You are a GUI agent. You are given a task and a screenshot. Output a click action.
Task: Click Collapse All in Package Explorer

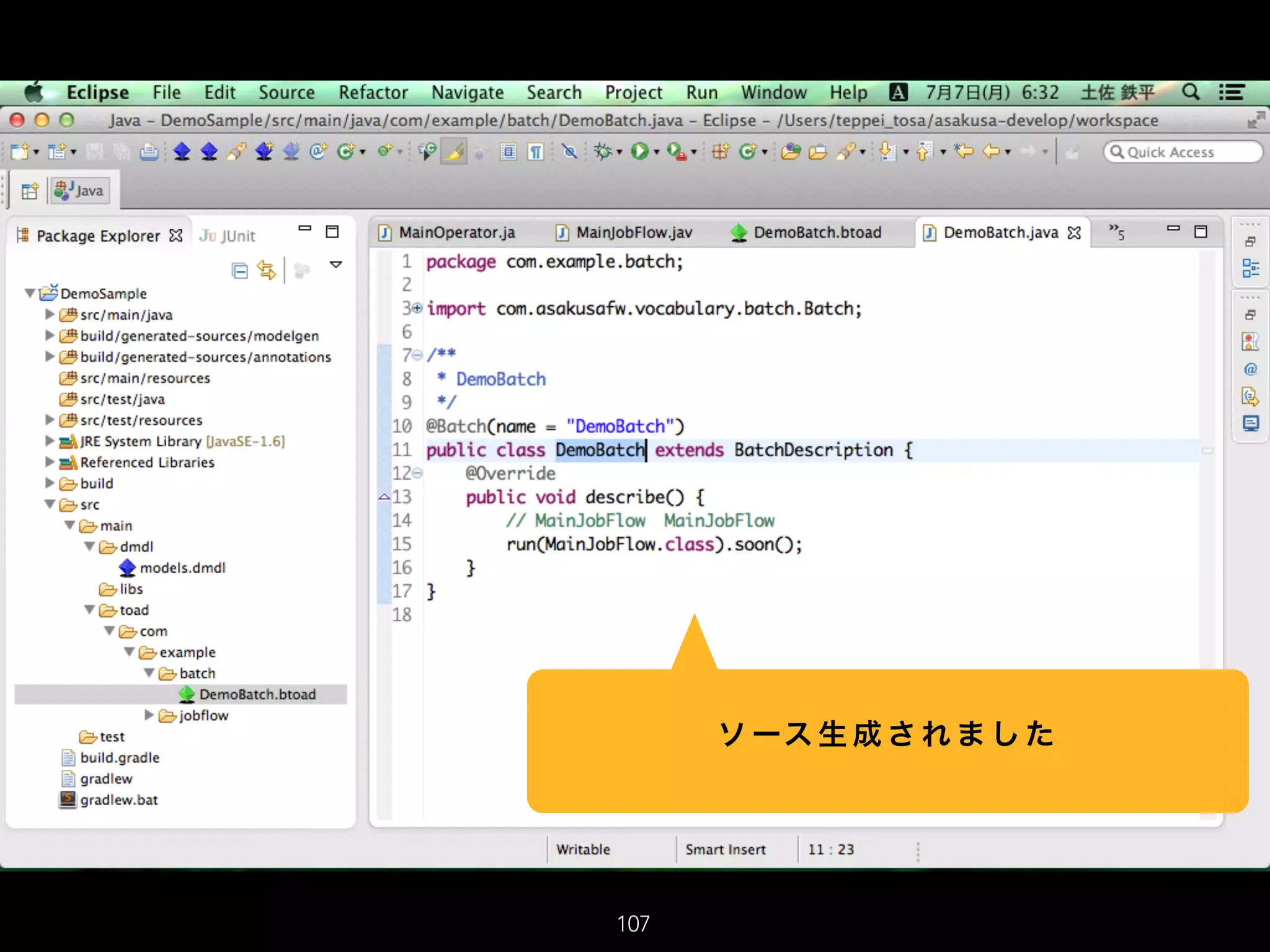[240, 271]
